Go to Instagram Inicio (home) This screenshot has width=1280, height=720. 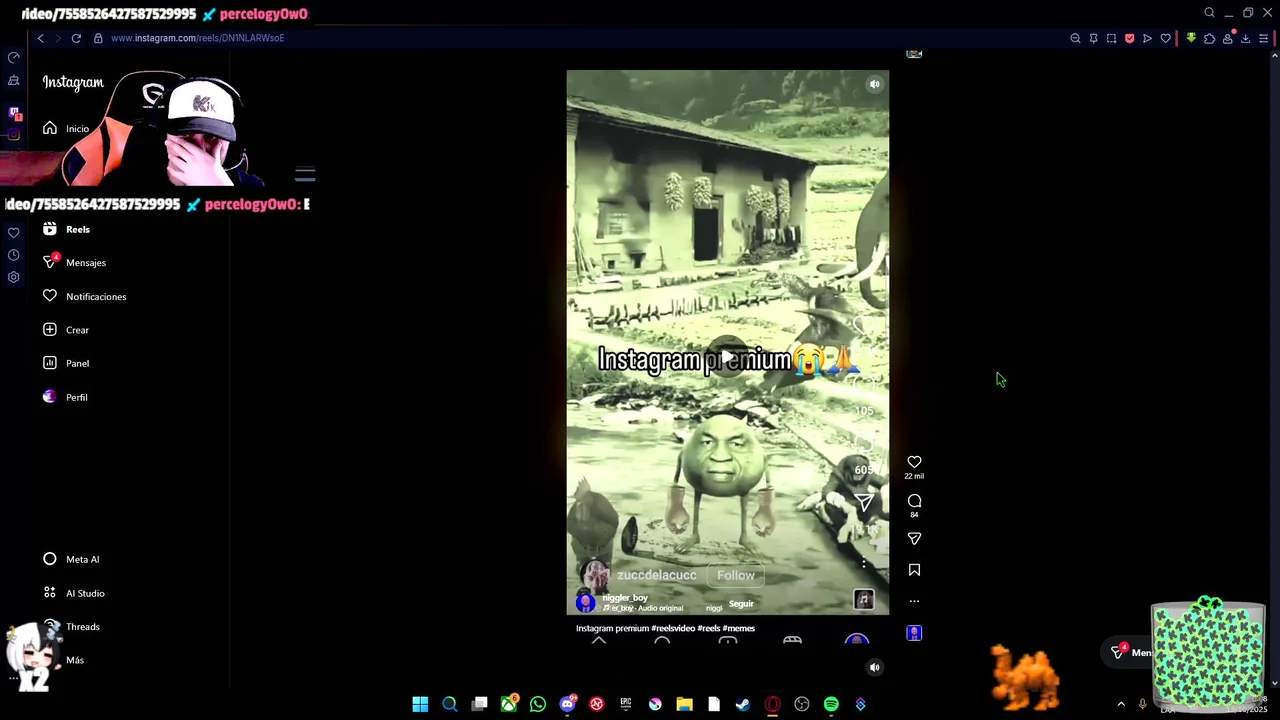pos(66,129)
